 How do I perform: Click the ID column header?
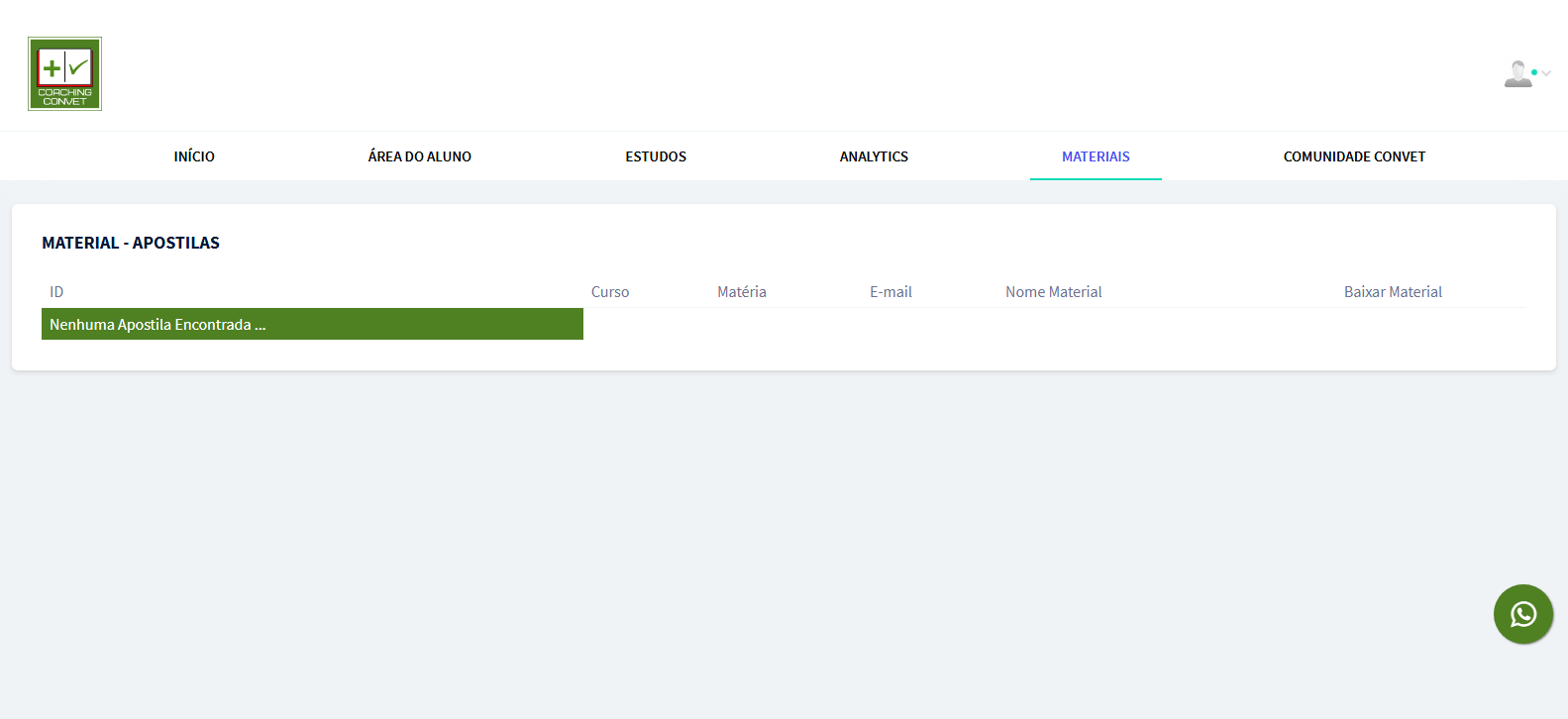tap(56, 292)
